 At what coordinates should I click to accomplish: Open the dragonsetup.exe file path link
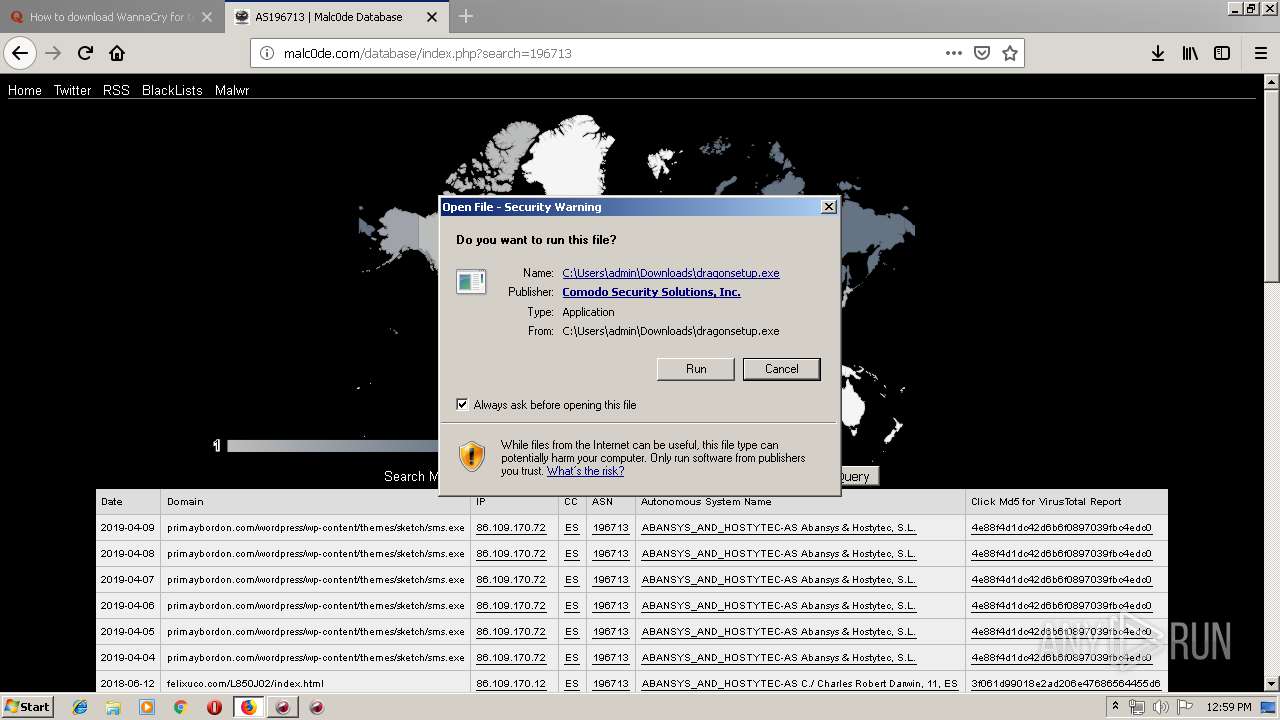[x=671, y=273]
